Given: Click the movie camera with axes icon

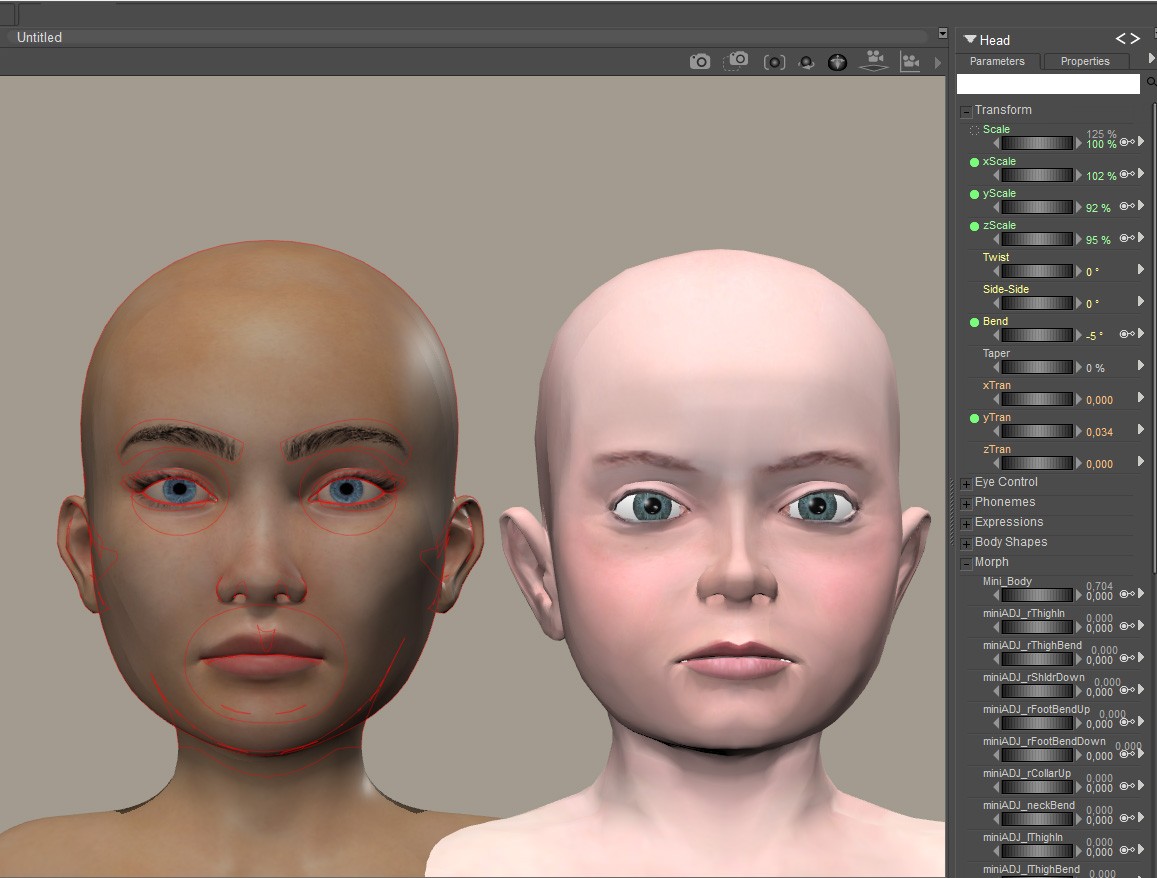Looking at the screenshot, I should click(910, 62).
